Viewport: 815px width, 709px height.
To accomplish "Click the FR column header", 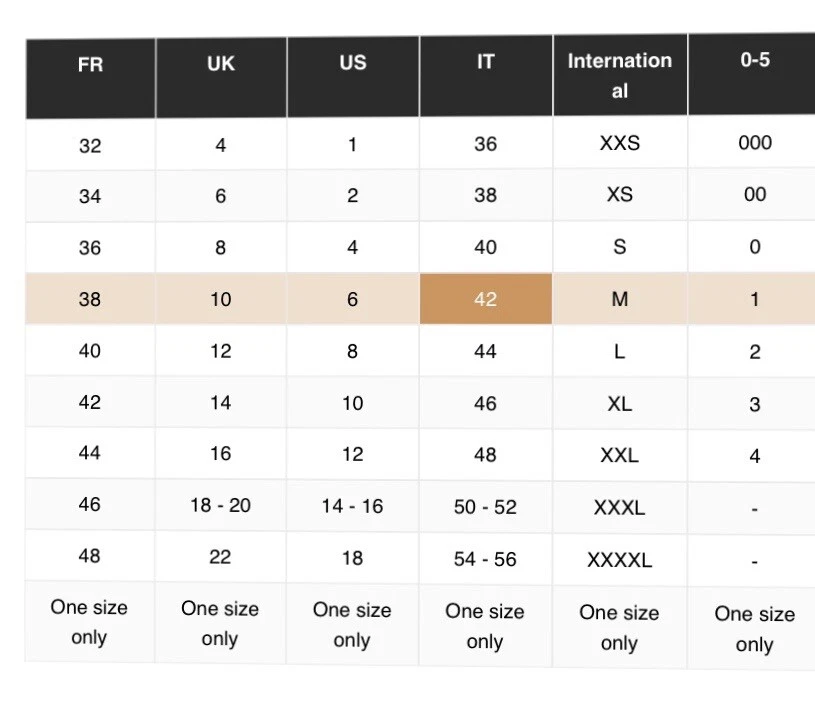I will click(x=90, y=66).
